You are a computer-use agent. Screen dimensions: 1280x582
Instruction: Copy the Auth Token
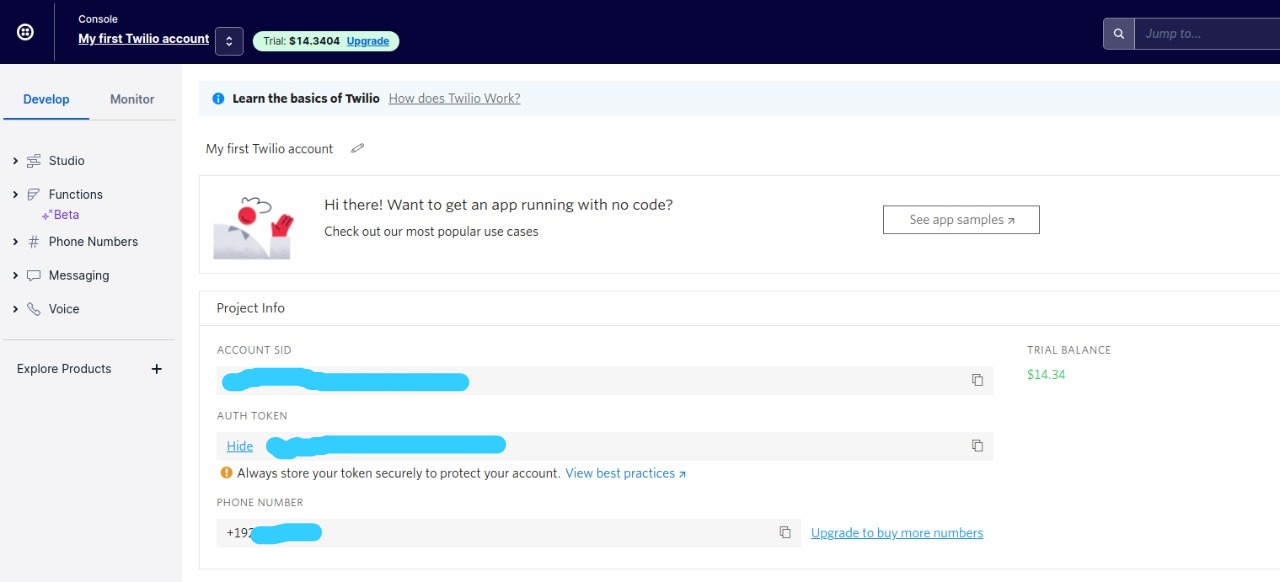[x=977, y=446]
